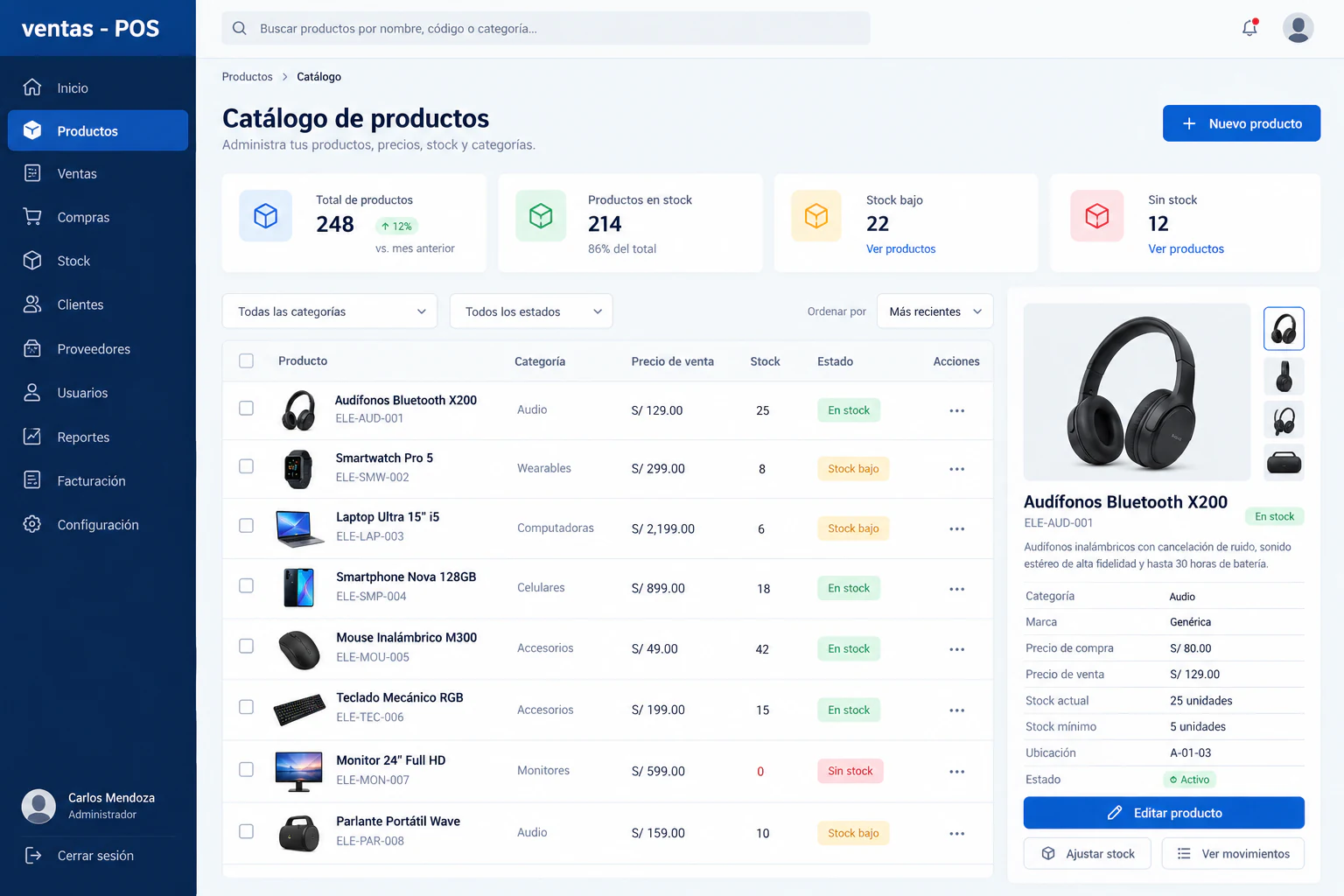This screenshot has height=896, width=1344.
Task: Open actions menu for Laptop Ultra 15" i5
Action: tap(956, 528)
